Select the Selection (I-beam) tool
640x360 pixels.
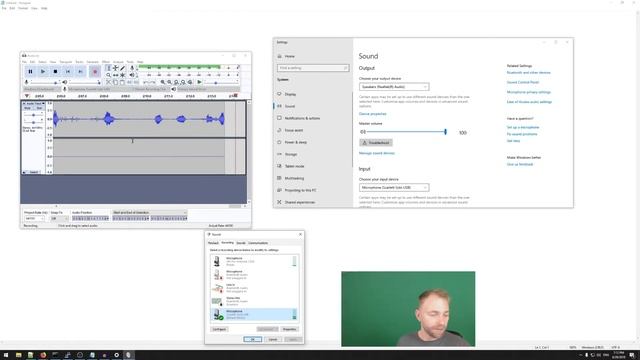pyautogui.click(x=108, y=68)
